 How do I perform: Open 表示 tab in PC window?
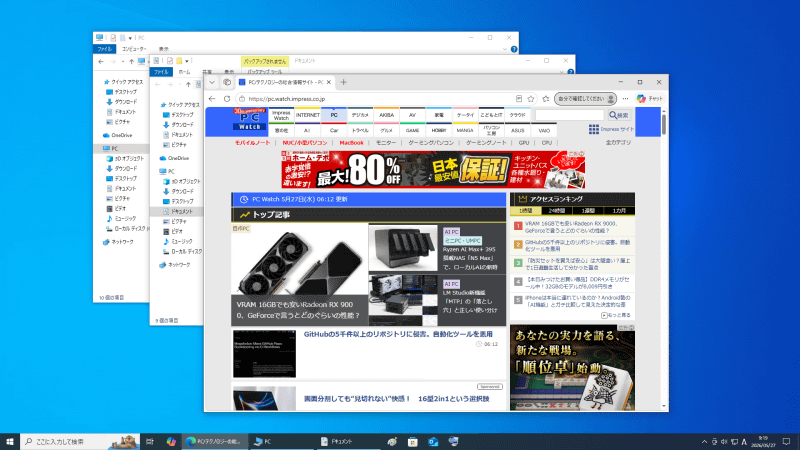pos(164,49)
